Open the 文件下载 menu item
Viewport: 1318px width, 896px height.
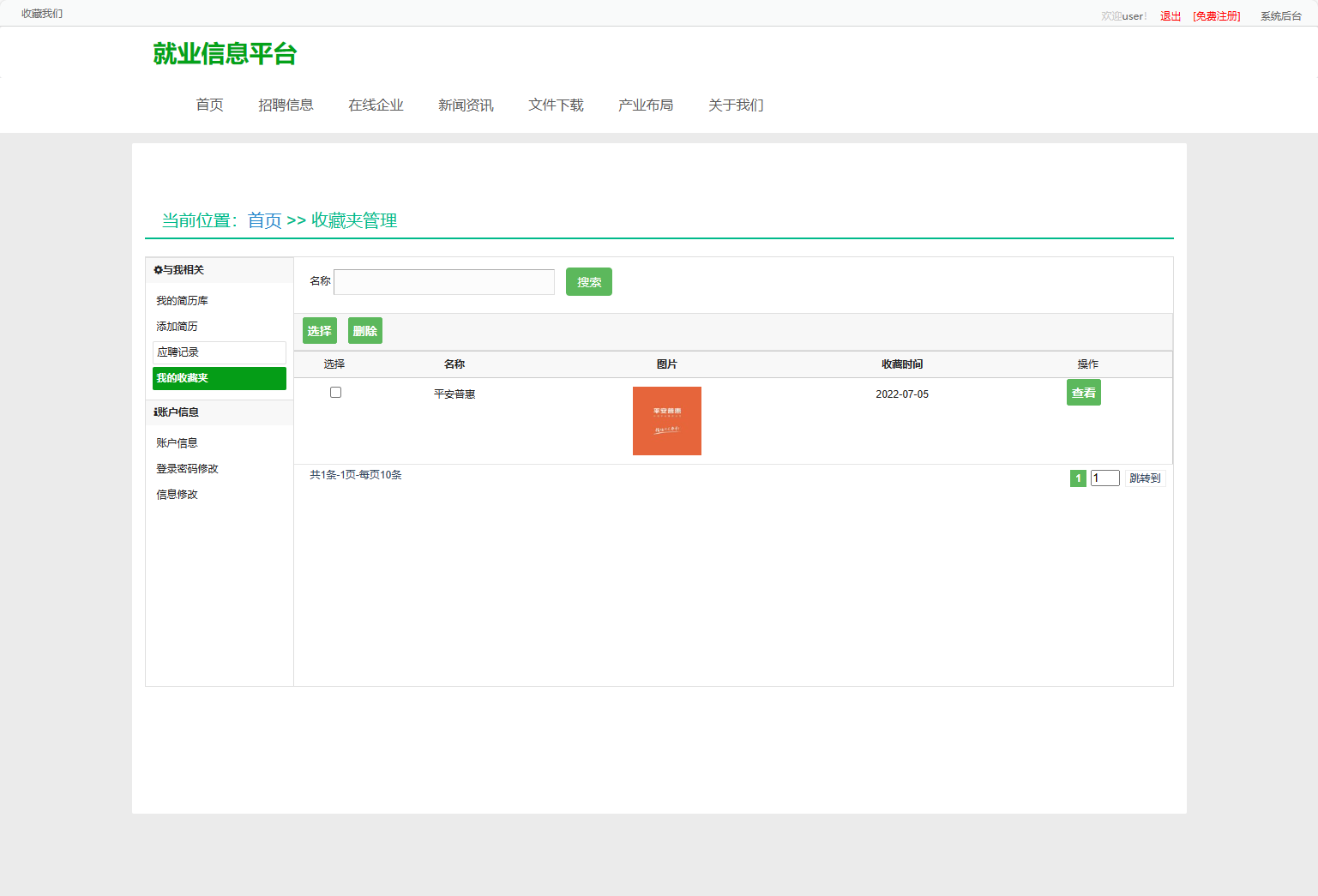[556, 105]
